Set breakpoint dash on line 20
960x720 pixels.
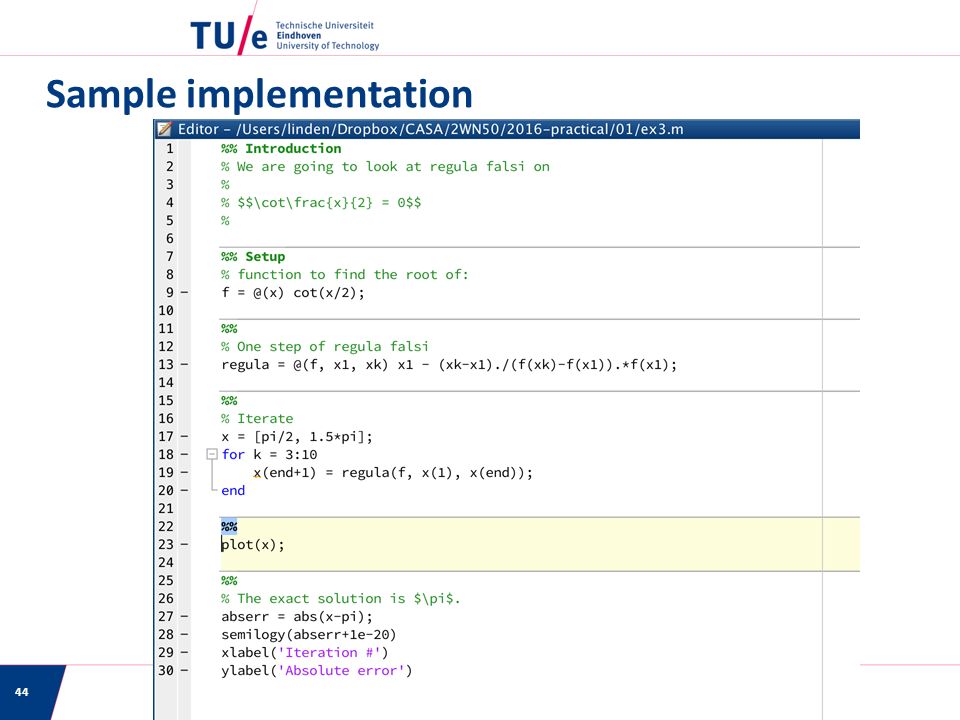point(184,490)
